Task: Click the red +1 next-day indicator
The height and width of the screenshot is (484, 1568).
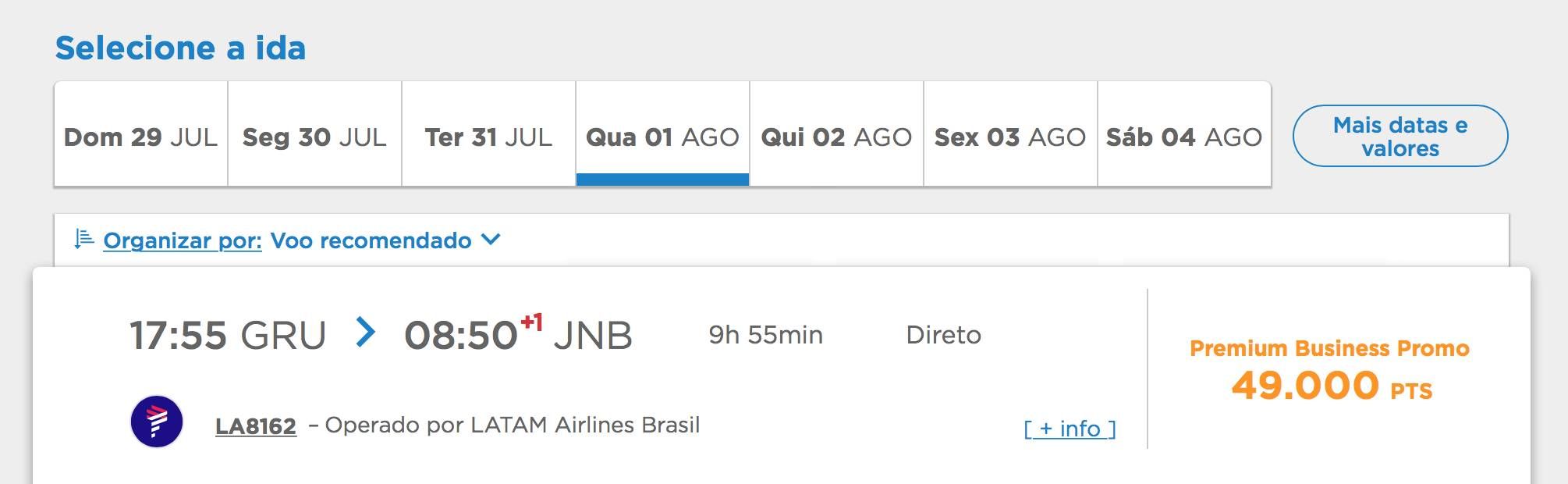Action: (531, 321)
